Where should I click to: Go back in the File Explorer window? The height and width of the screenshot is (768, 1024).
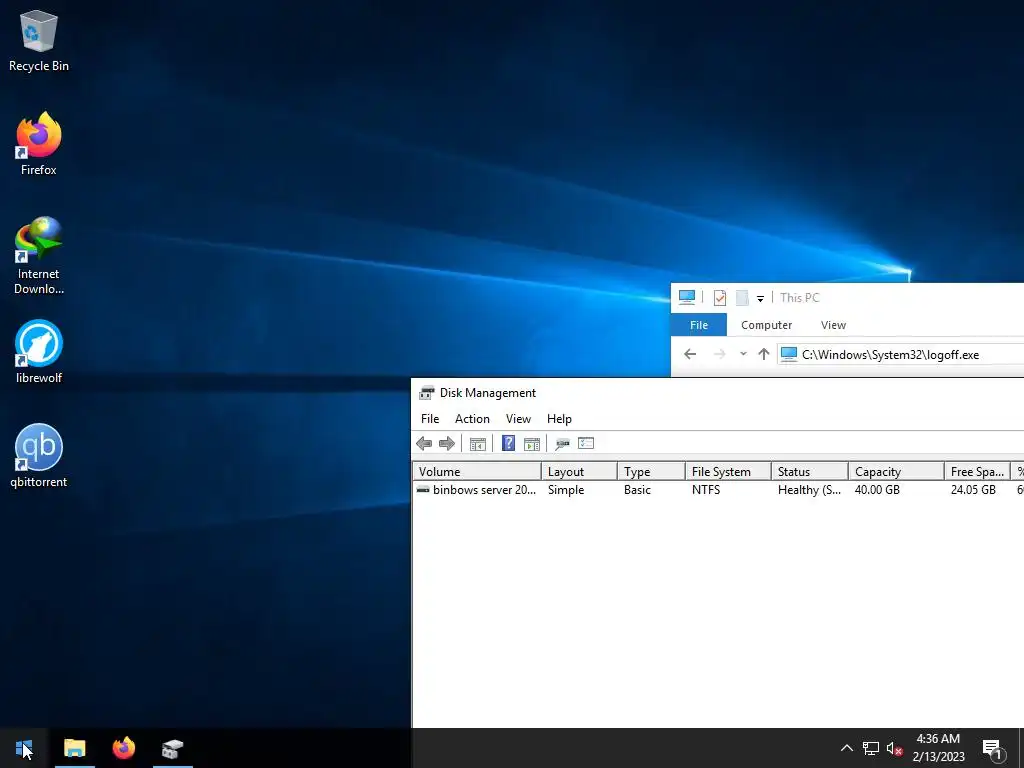point(690,354)
